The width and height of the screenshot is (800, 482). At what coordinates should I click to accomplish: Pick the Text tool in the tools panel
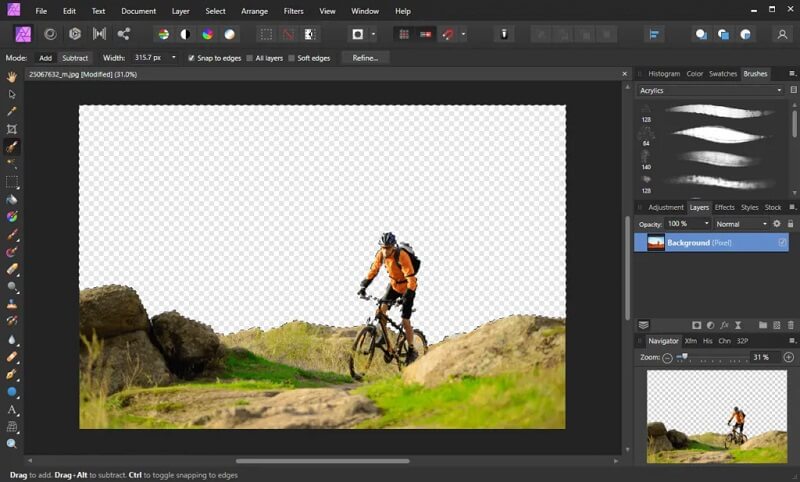click(x=12, y=409)
